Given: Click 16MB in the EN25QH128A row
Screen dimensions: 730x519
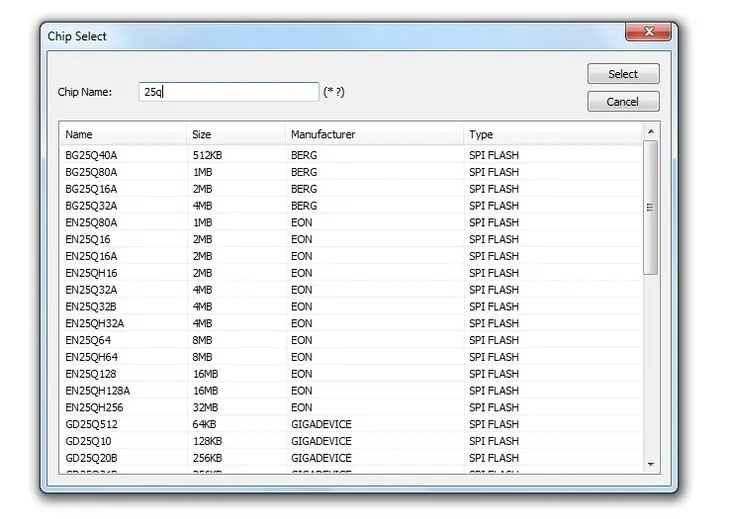Looking at the screenshot, I should (x=205, y=391).
